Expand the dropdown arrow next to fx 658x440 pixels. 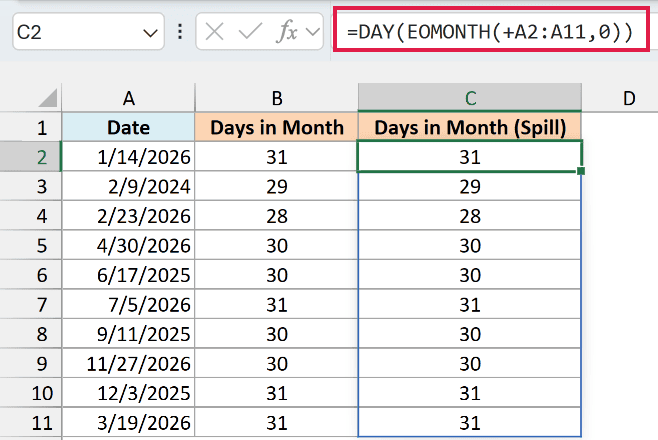click(x=313, y=32)
